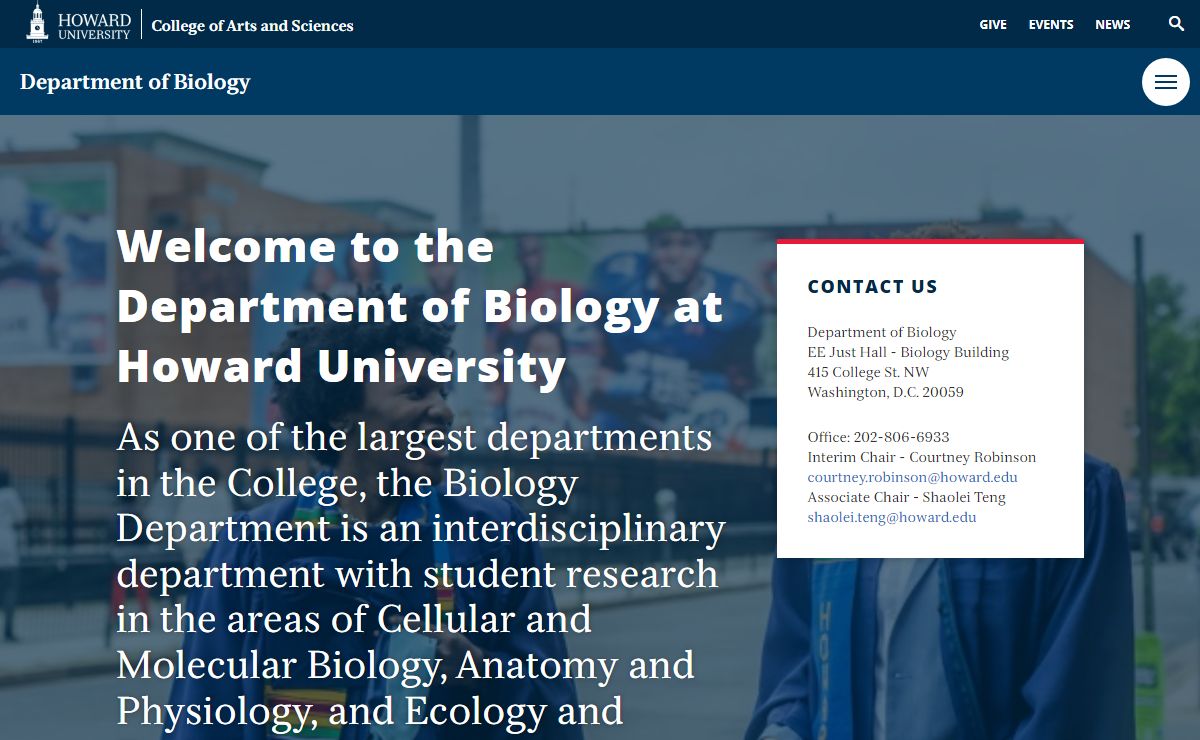Email courtney.robinson@howard.edu
Image resolution: width=1200 pixels, height=740 pixels.
[x=912, y=477]
